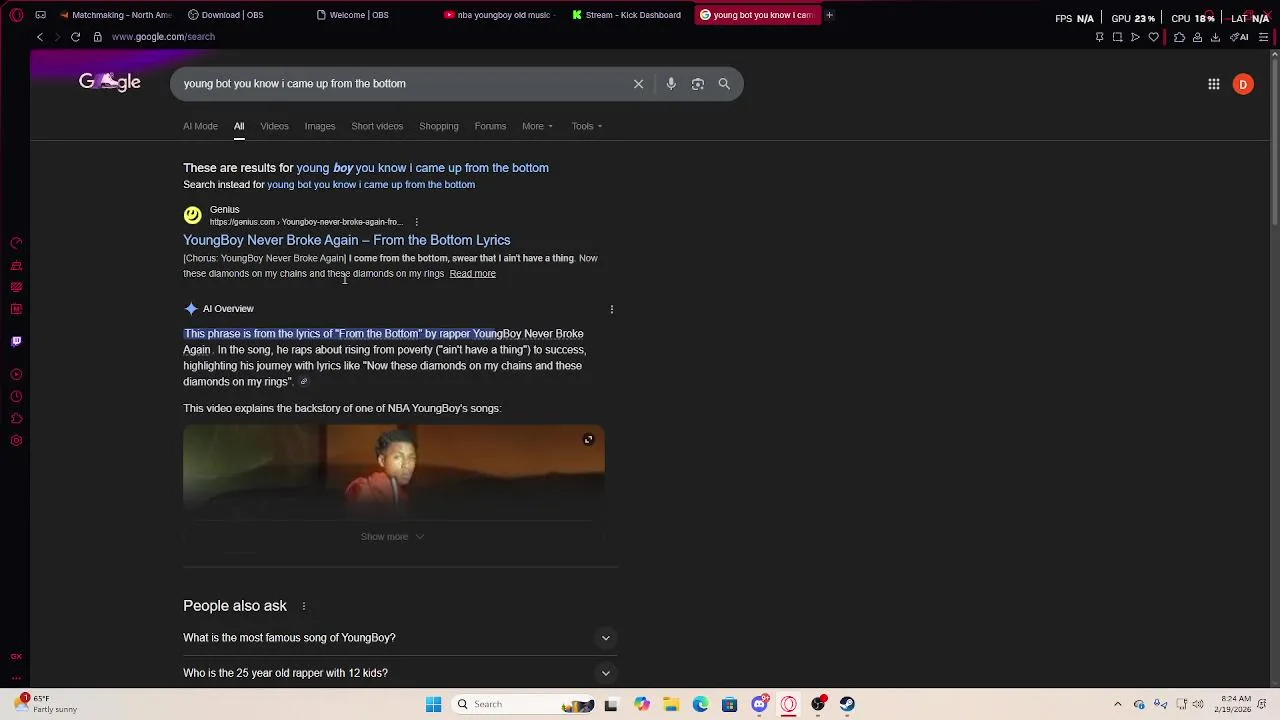Open the tab islands workspace icon
This screenshot has height=720, width=1280.
coord(40,15)
